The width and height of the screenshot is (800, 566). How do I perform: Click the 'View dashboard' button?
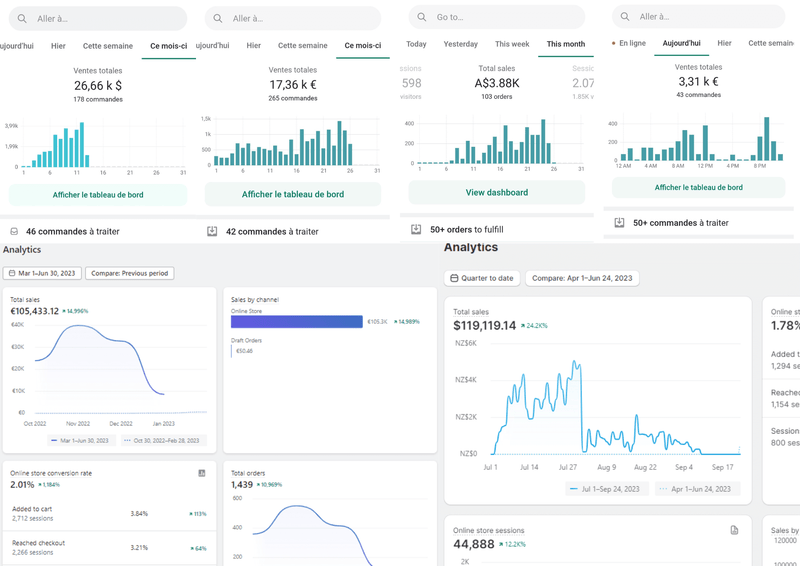pyautogui.click(x=496, y=192)
